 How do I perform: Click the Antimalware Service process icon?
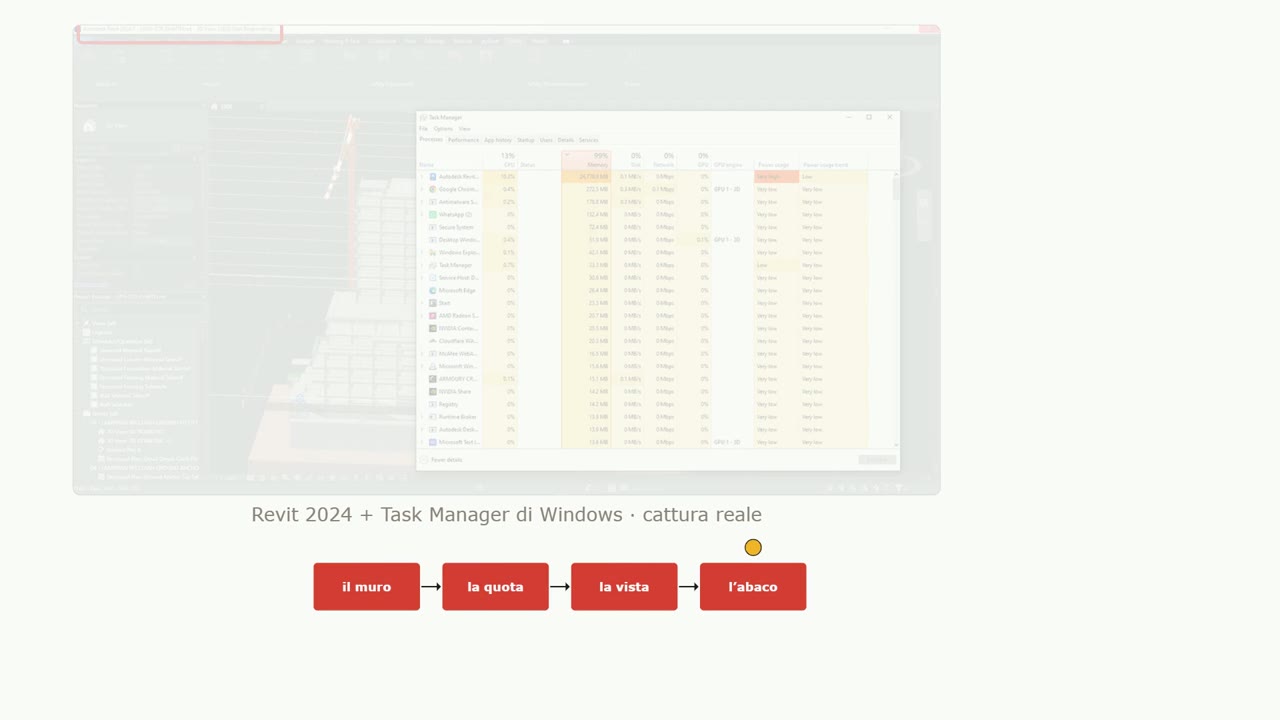coord(432,202)
